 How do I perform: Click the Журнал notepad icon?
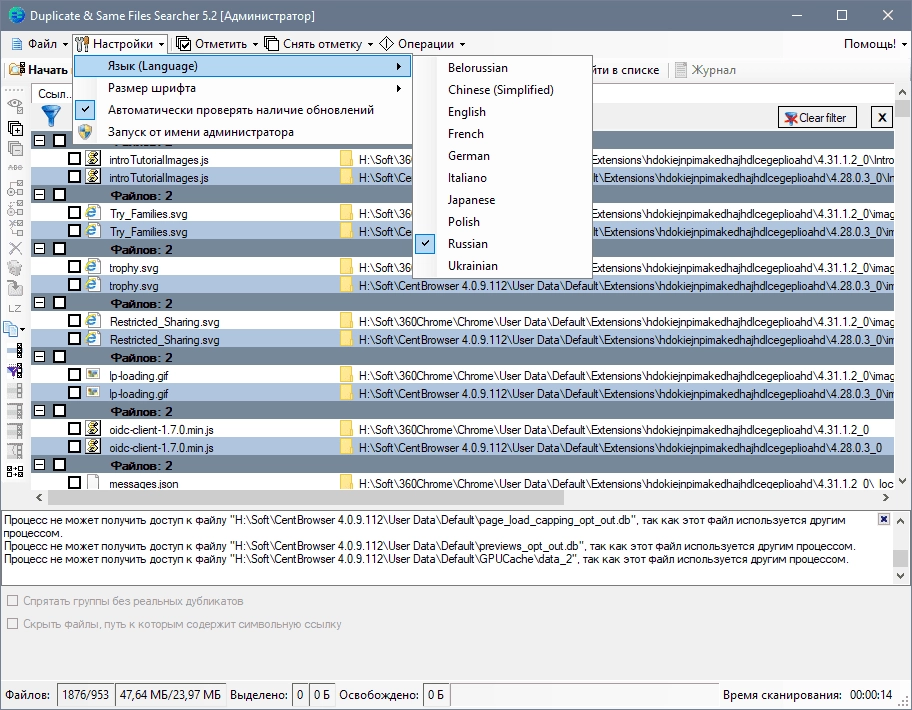681,70
